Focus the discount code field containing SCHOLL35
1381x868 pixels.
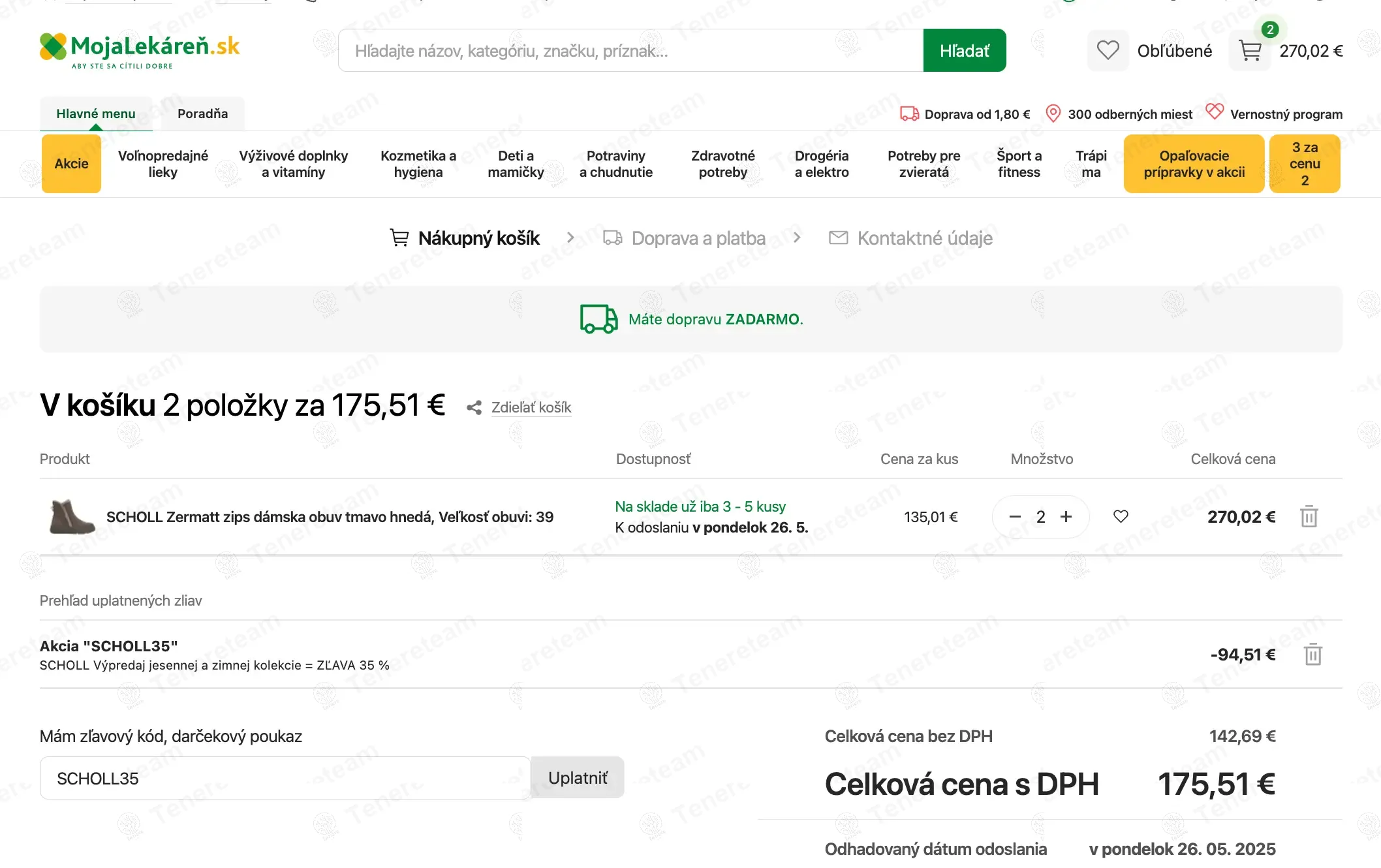tap(285, 778)
